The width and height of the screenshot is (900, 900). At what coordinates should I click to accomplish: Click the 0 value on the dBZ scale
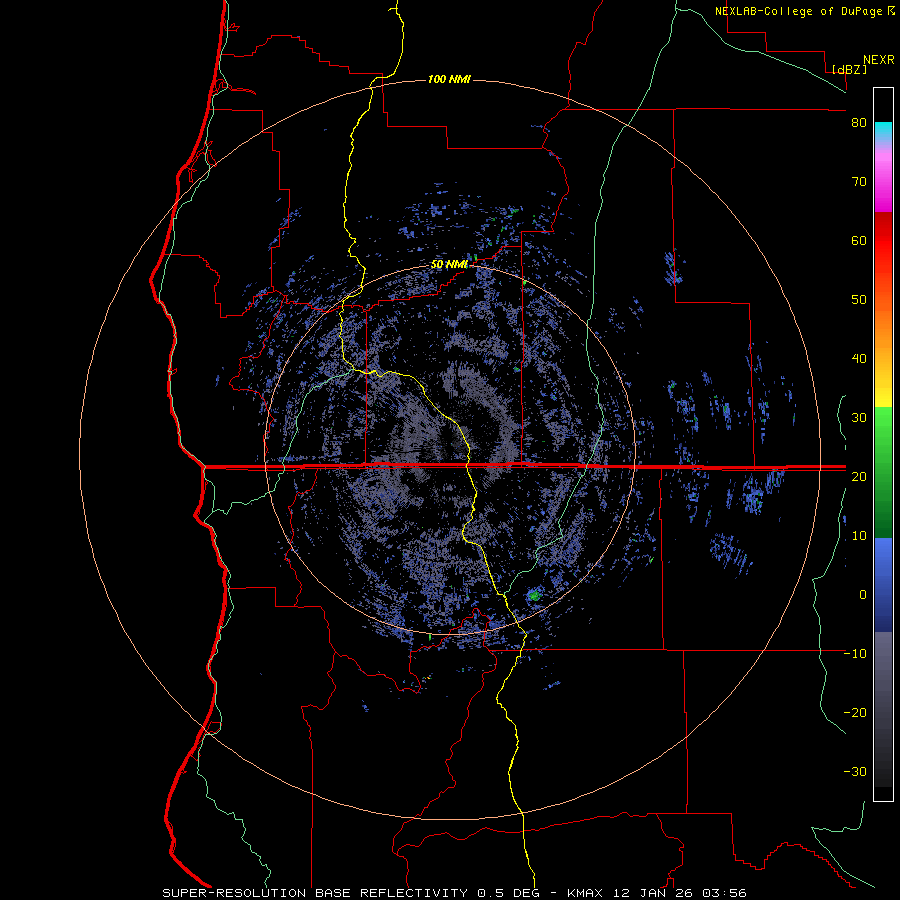[x=863, y=595]
